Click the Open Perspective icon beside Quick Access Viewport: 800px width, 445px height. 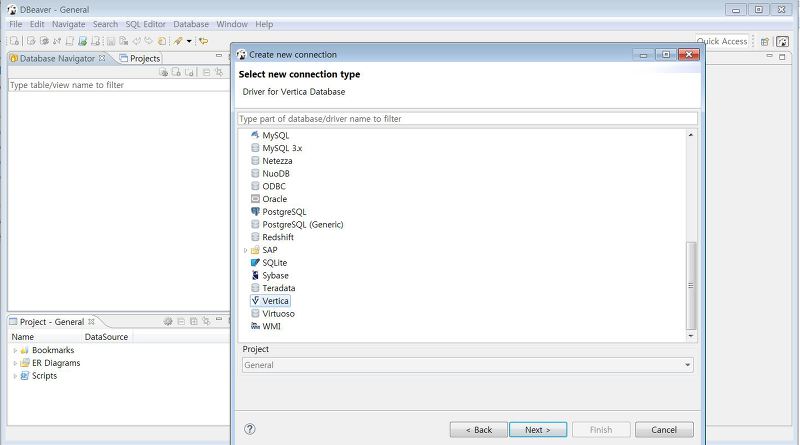click(765, 41)
